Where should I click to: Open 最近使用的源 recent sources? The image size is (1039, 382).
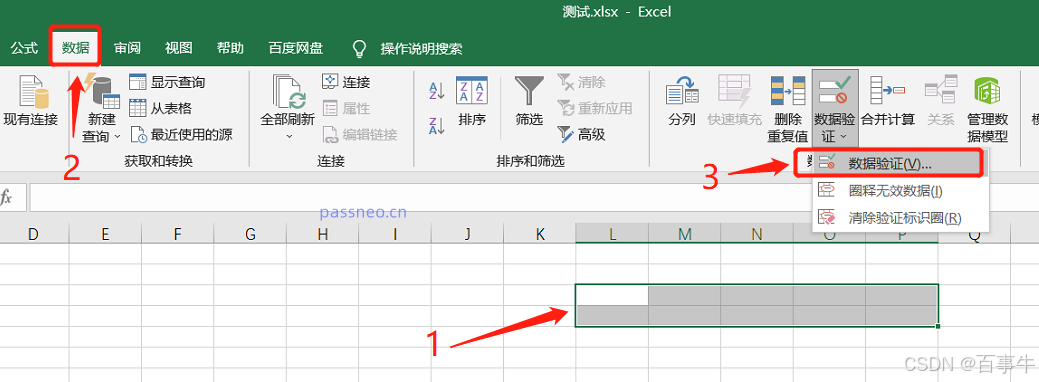tap(181, 135)
